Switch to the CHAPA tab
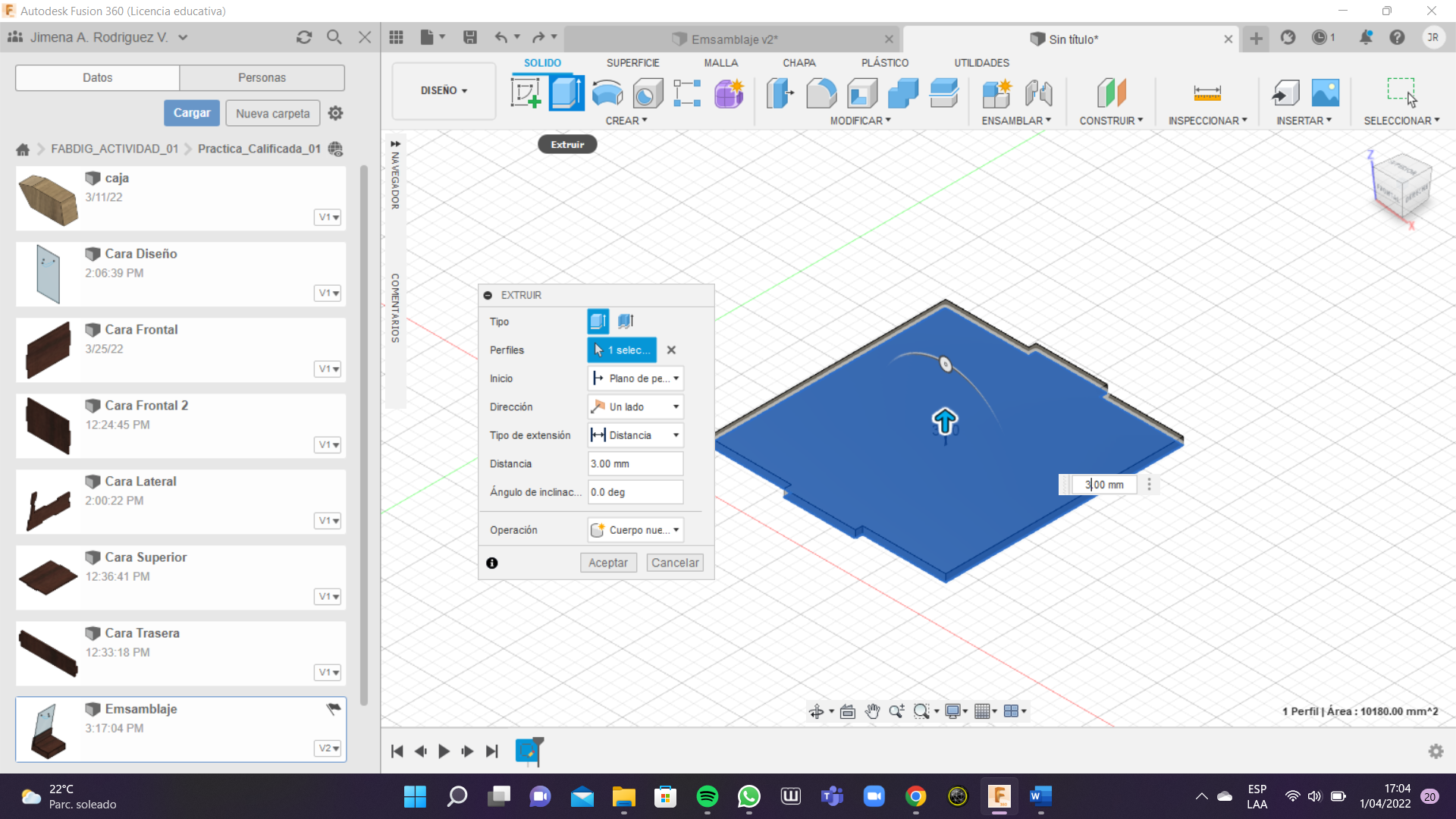This screenshot has width=1456, height=819. (799, 63)
